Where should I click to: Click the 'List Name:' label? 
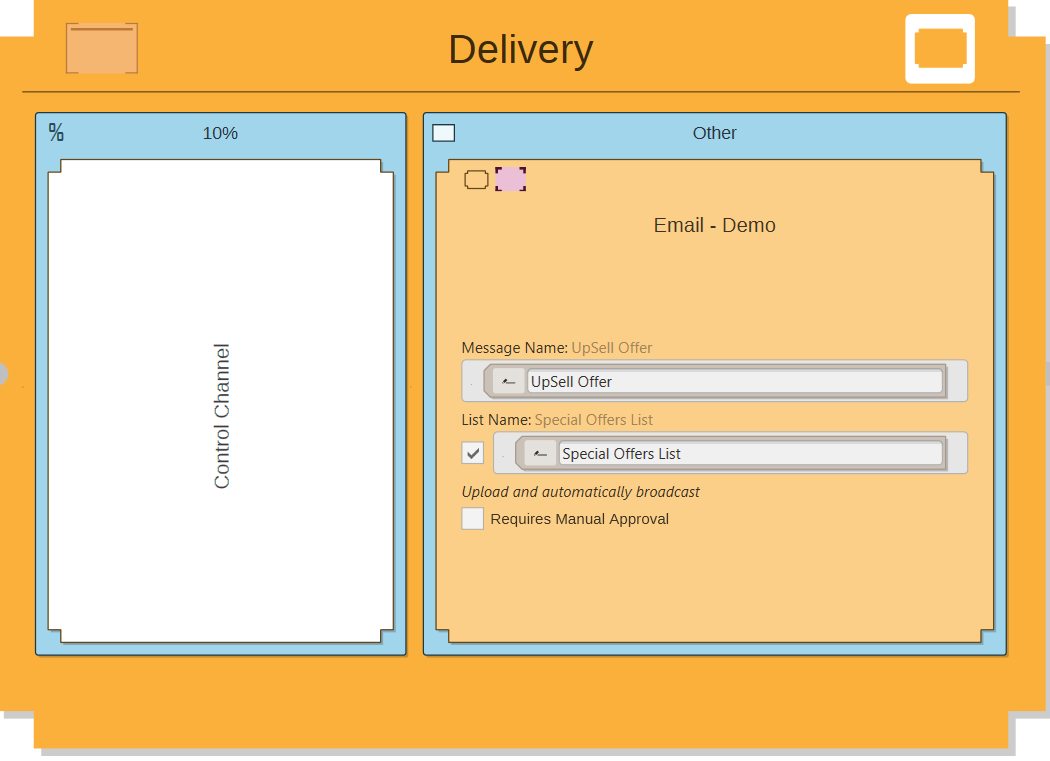496,419
